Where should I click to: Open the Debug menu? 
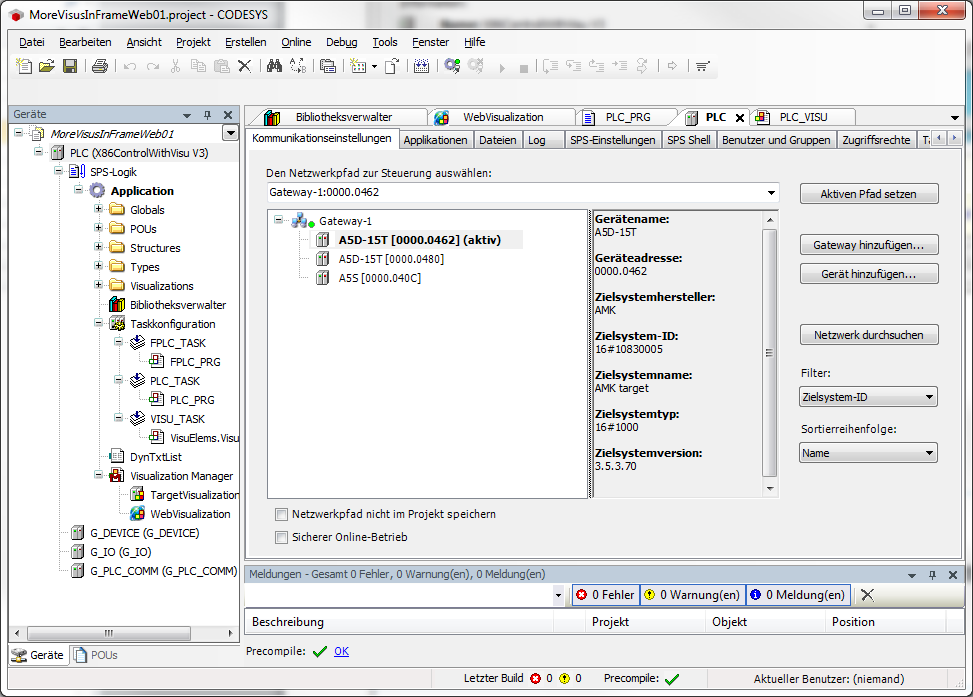pyautogui.click(x=341, y=42)
